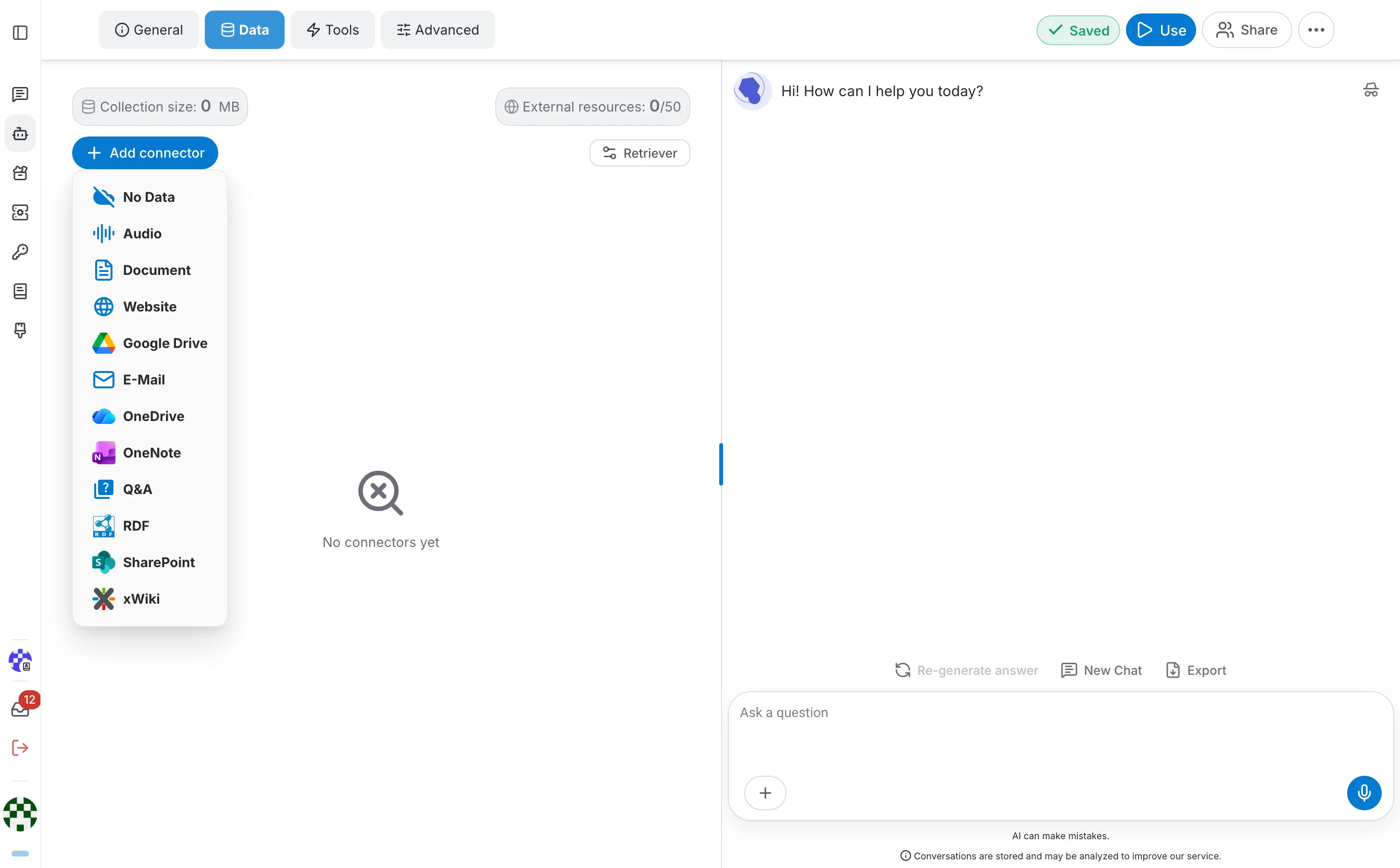Open the three-dots more options menu
This screenshot has width=1400, height=868.
1315,30
